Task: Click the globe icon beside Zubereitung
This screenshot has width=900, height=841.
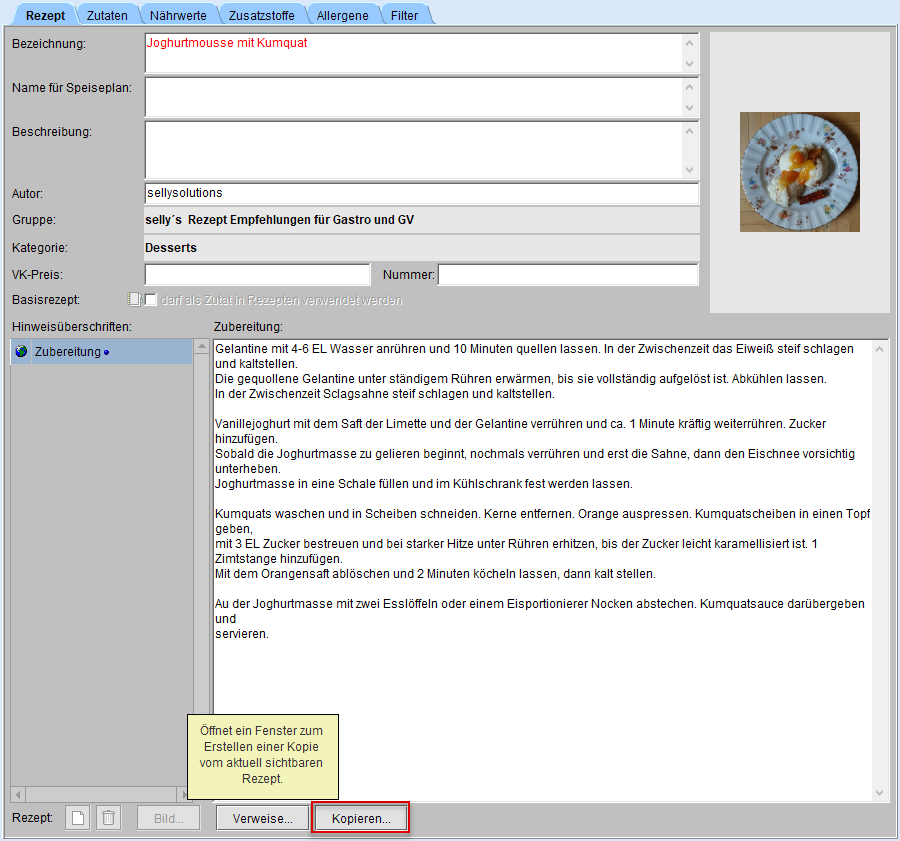Action: 22,352
